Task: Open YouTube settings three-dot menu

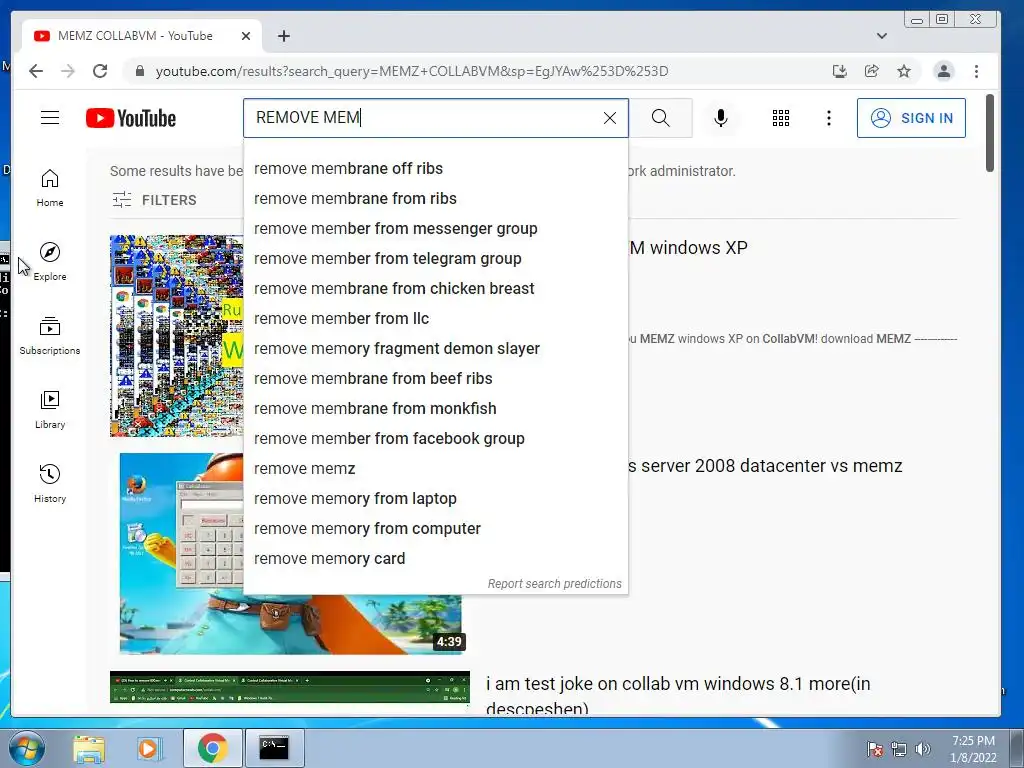Action: [x=829, y=118]
